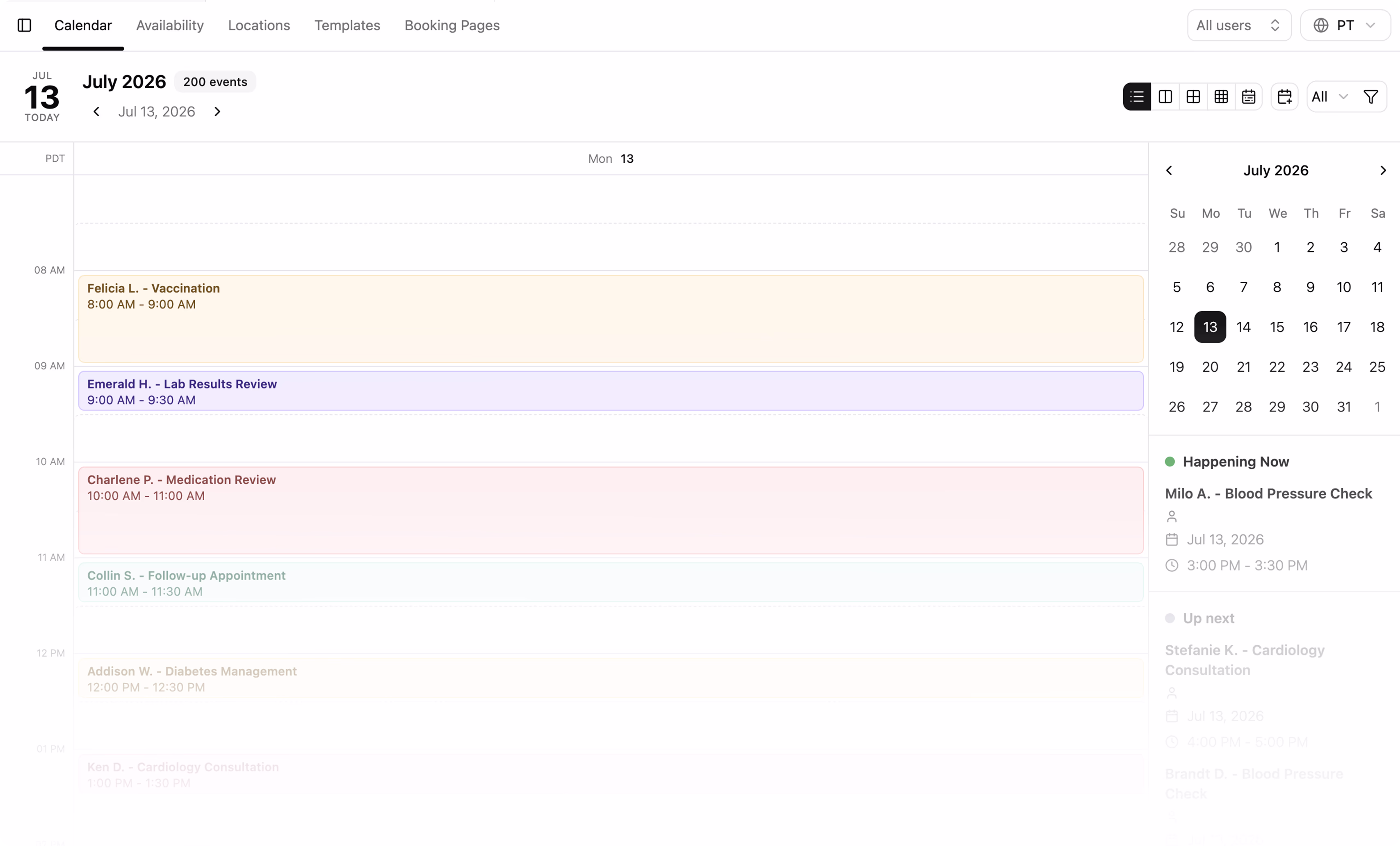The image size is (1400, 846).
Task: Go to previous day arrow
Action: coord(97,112)
